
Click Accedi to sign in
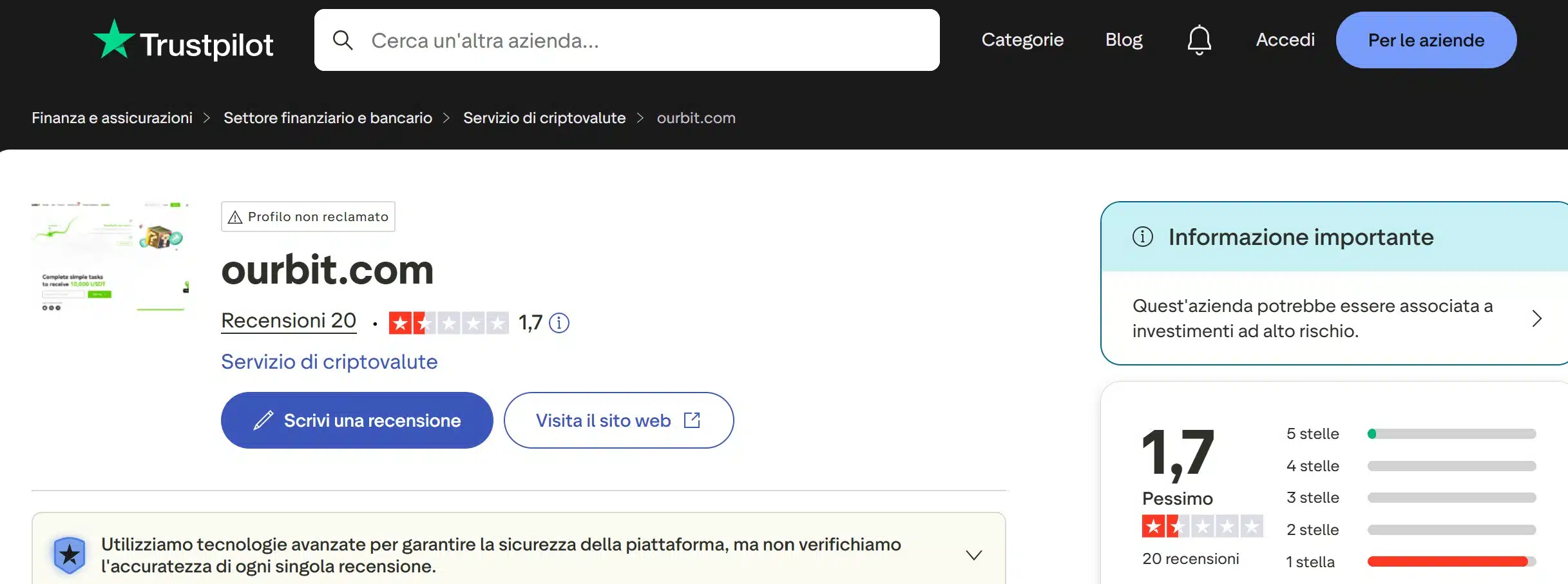[1285, 39]
